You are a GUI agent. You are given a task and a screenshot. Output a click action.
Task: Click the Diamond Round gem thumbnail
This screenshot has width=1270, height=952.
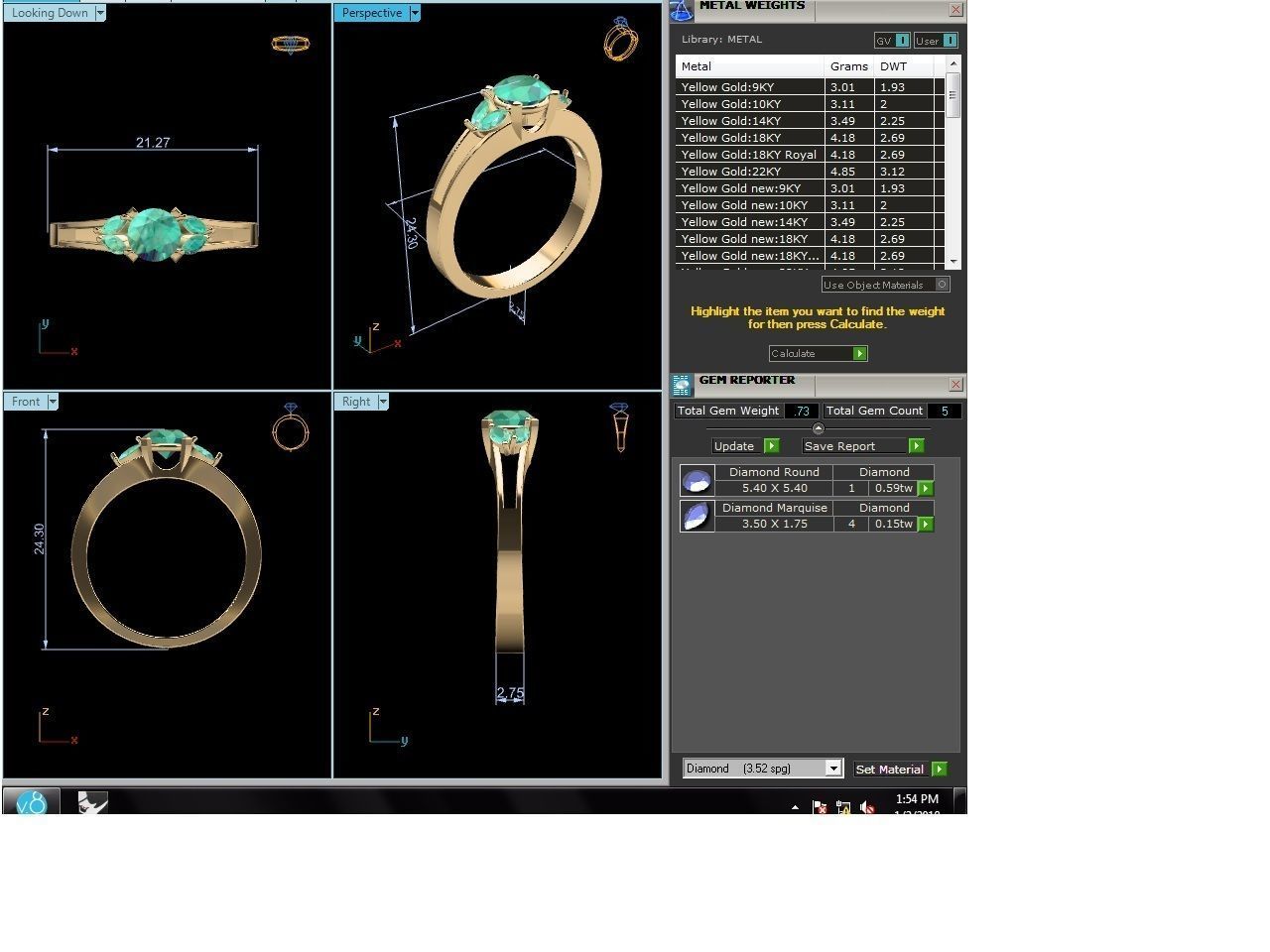click(697, 481)
